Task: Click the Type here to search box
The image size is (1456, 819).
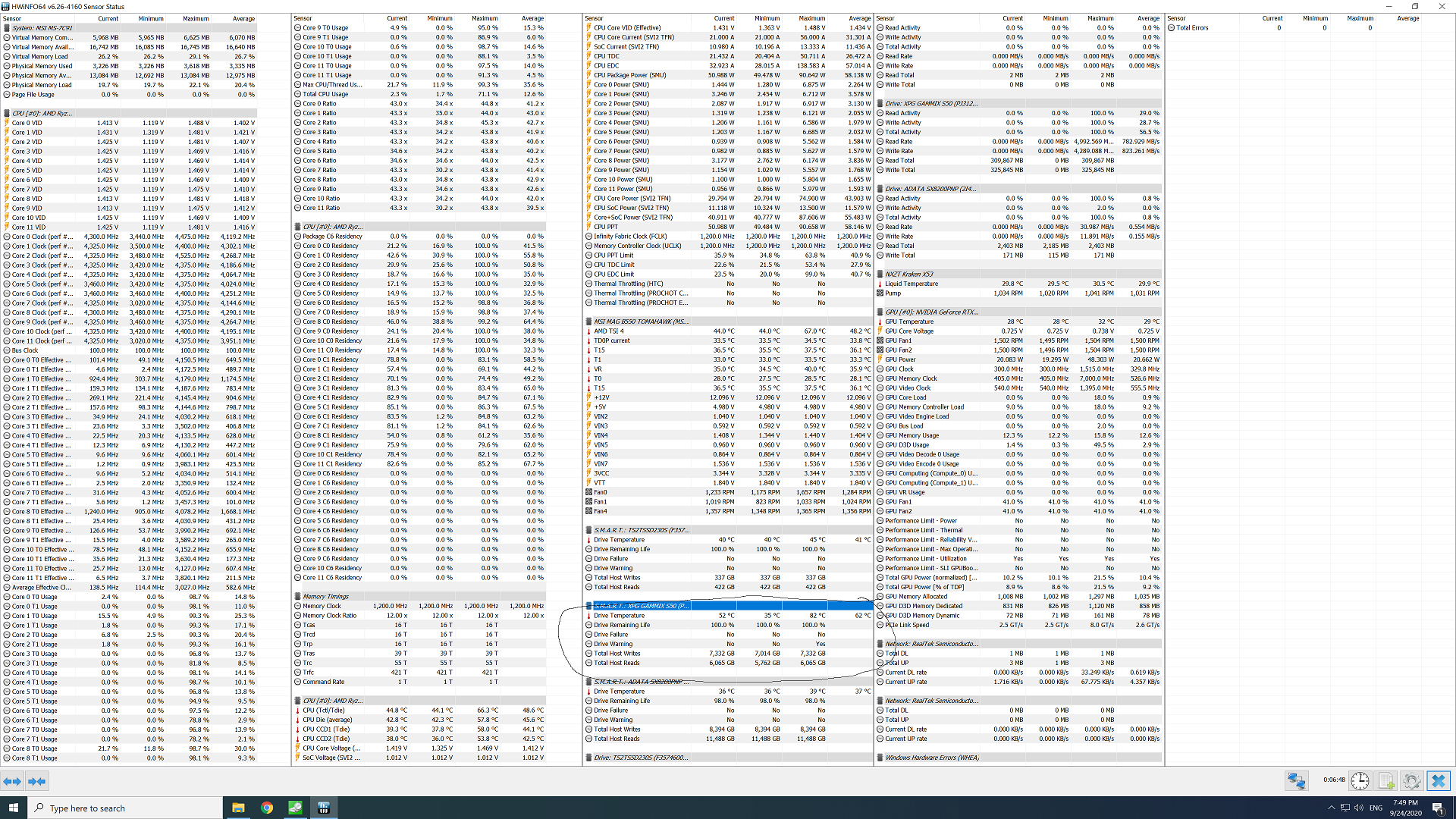Action: point(125,808)
